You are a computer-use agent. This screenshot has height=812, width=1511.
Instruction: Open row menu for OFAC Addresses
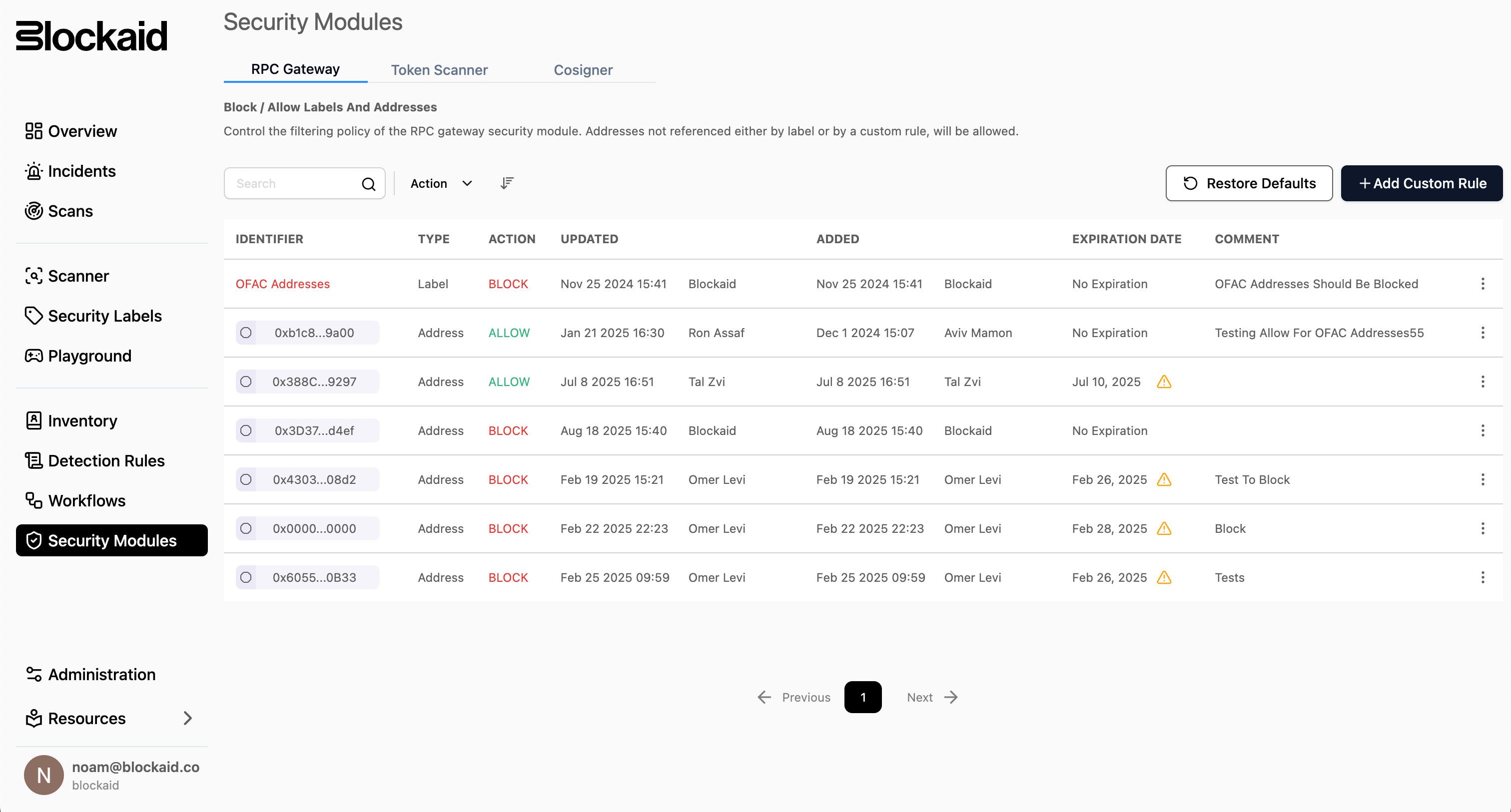click(1482, 284)
